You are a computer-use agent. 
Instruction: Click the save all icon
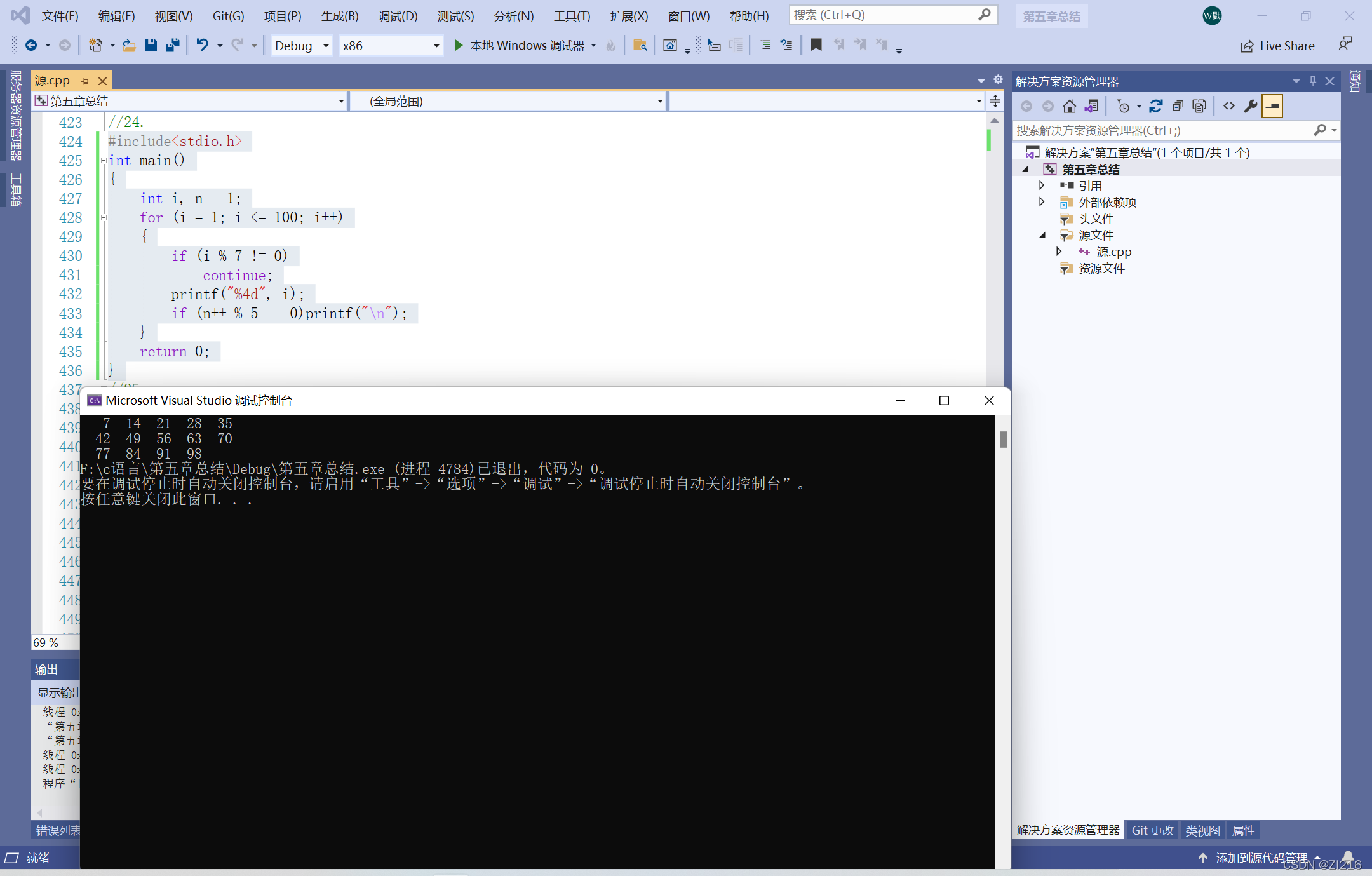point(172,45)
